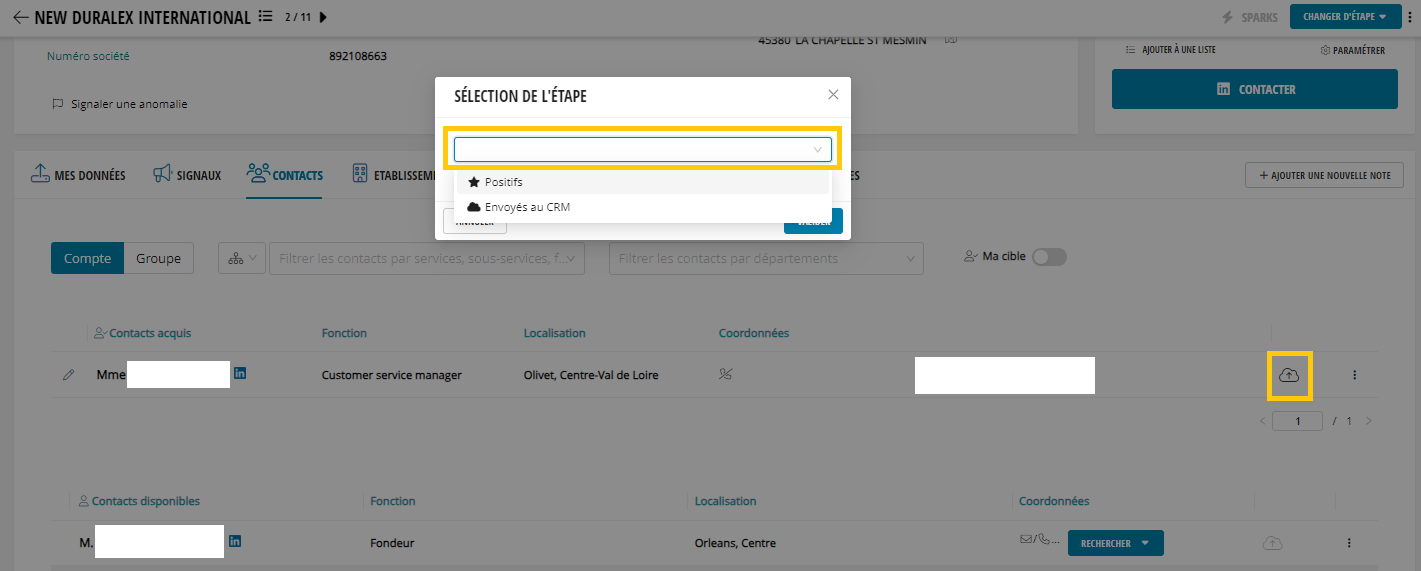Choose the Envoyés au CRM option

coord(643,207)
